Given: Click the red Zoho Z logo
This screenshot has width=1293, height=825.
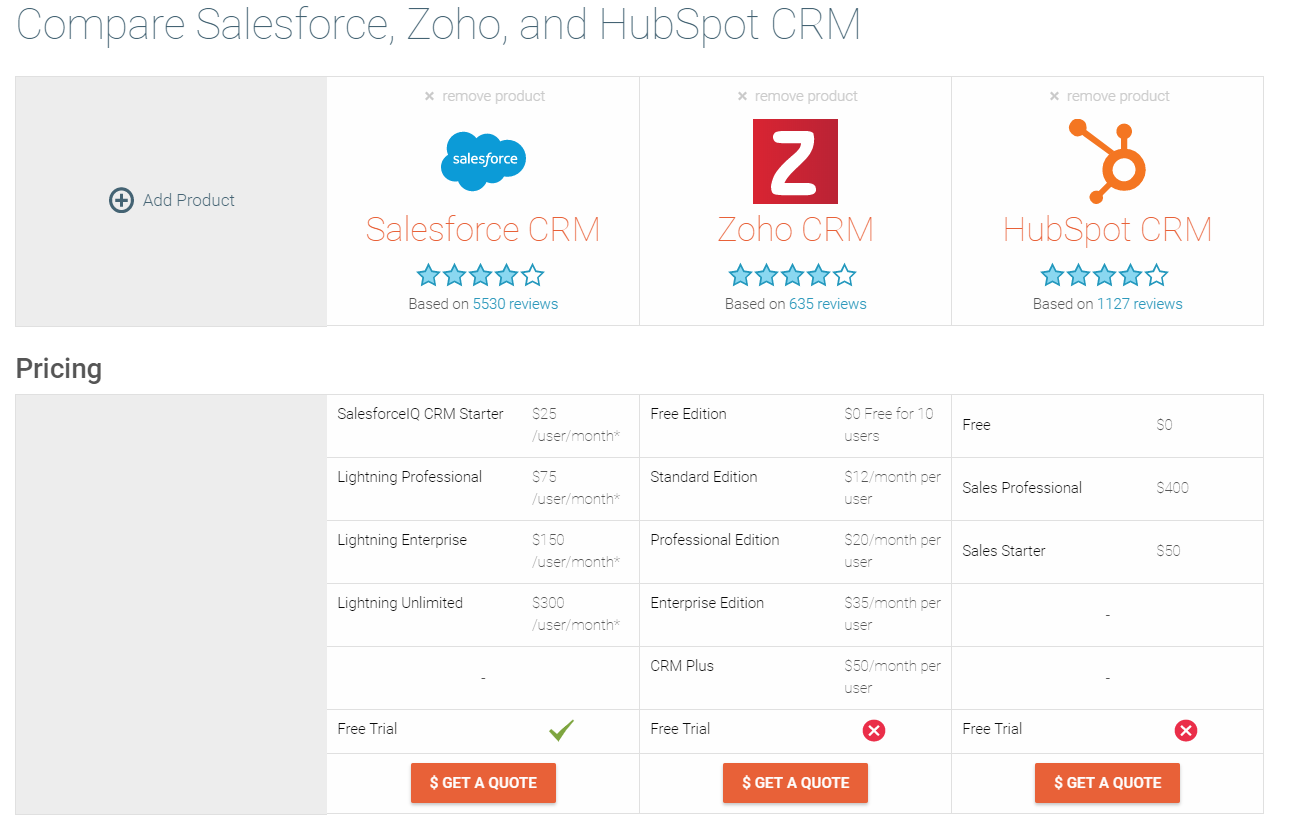Looking at the screenshot, I should [795, 161].
